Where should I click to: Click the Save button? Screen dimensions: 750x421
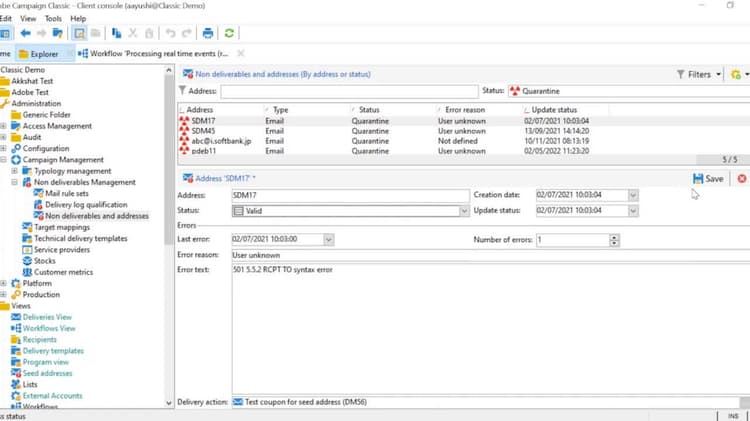(708, 178)
